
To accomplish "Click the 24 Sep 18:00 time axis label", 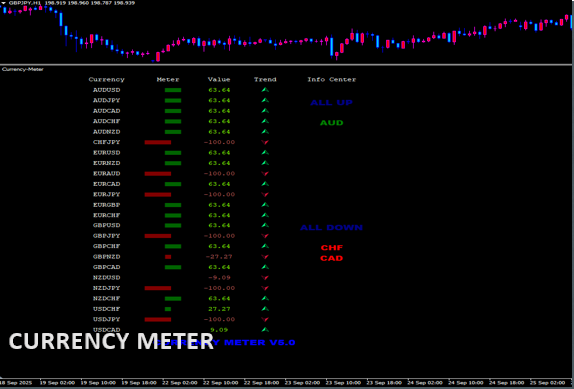I will [507, 383].
